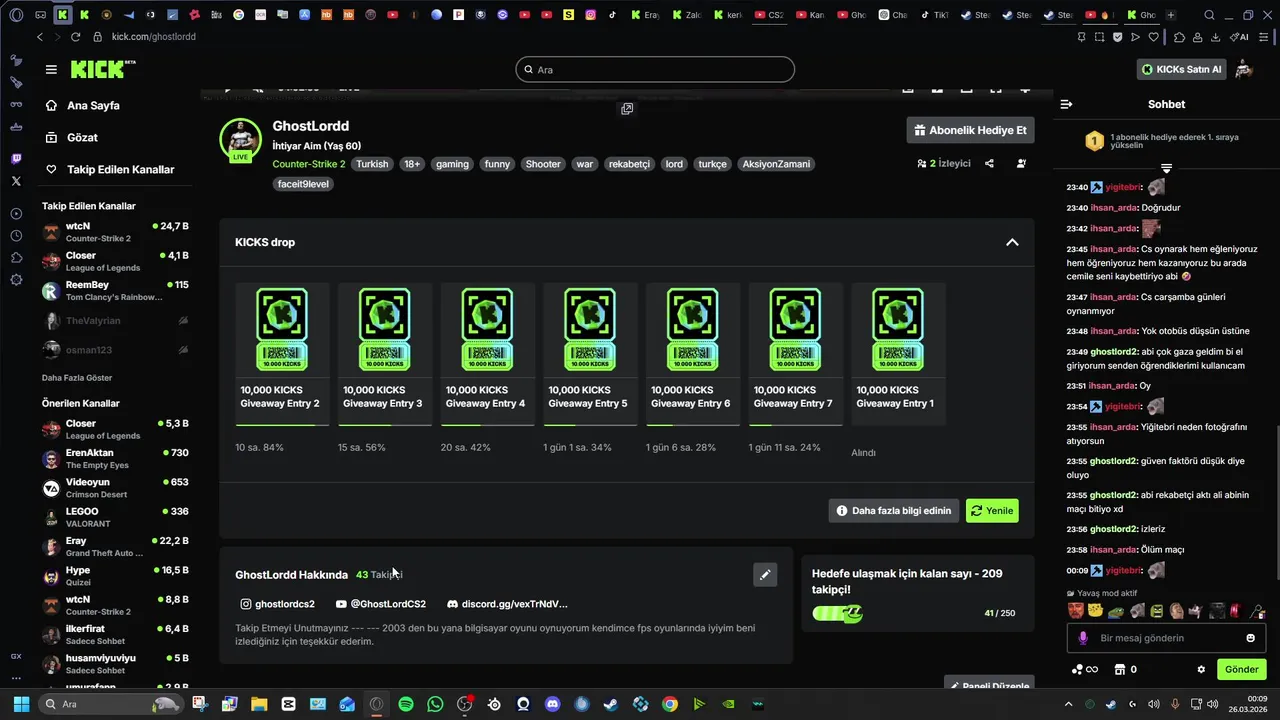This screenshot has width=1280, height=720.
Task: Click Giveaway Entry 3 progress bar
Action: pyautogui.click(x=385, y=425)
